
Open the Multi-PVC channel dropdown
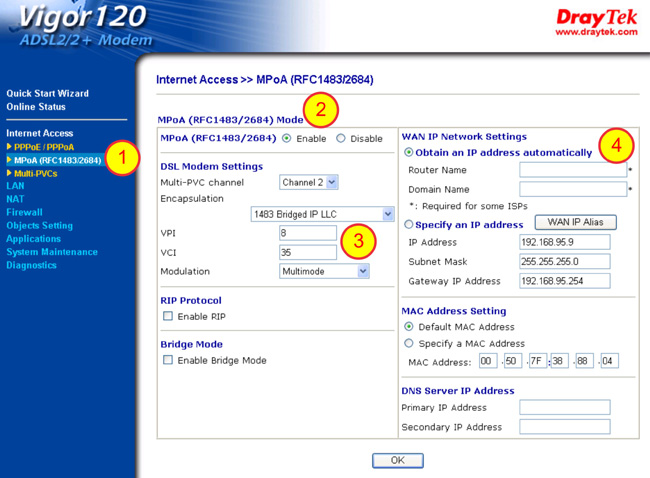click(309, 183)
